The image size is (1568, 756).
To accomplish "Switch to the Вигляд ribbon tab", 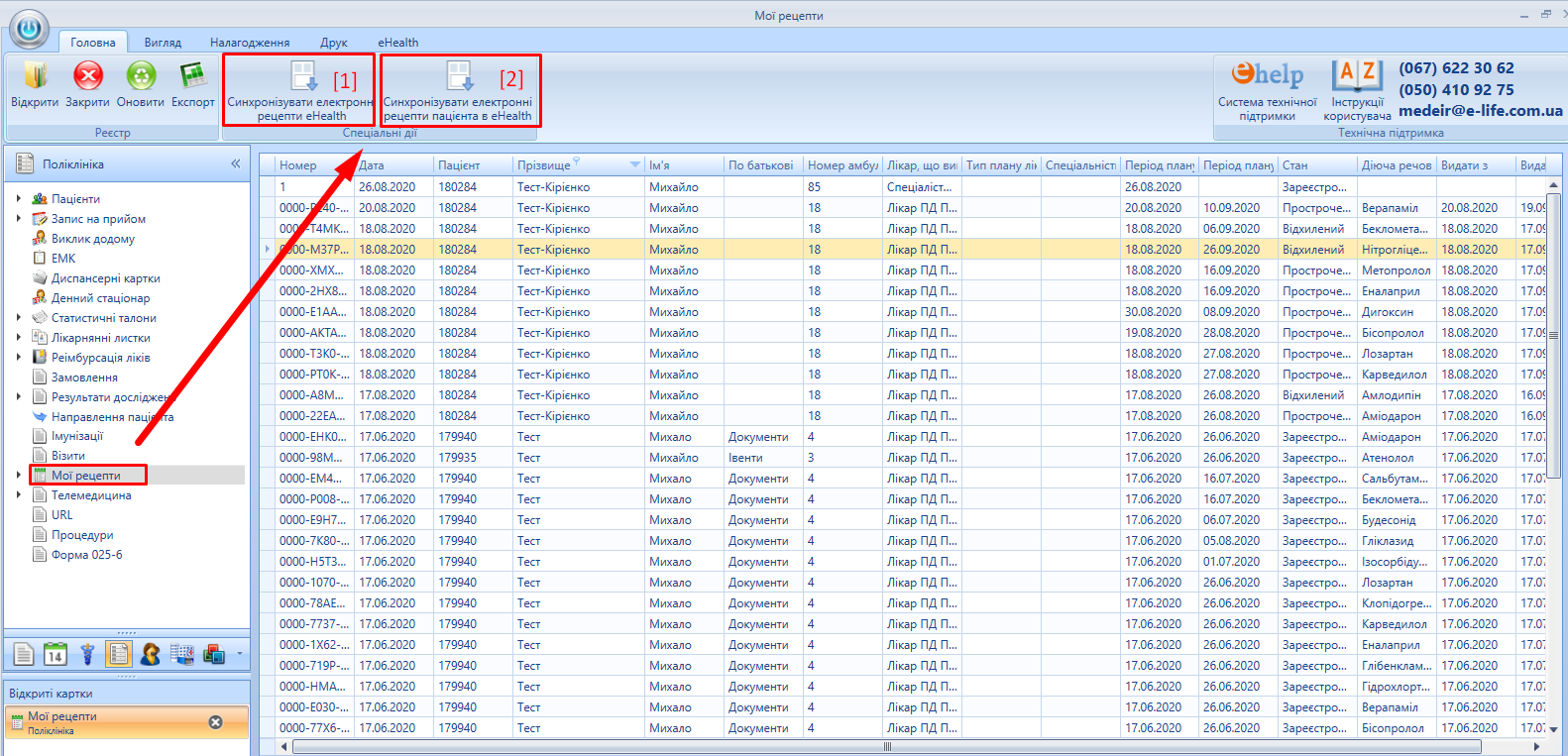I will (x=163, y=43).
